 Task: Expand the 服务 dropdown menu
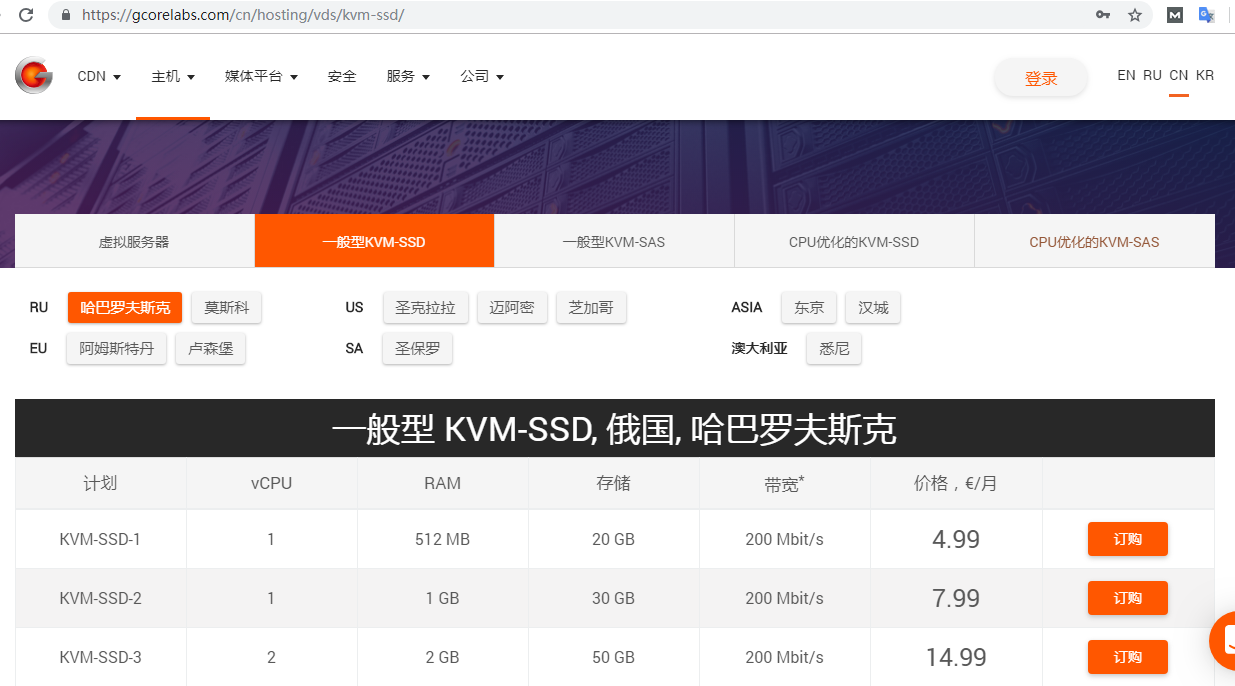point(408,76)
